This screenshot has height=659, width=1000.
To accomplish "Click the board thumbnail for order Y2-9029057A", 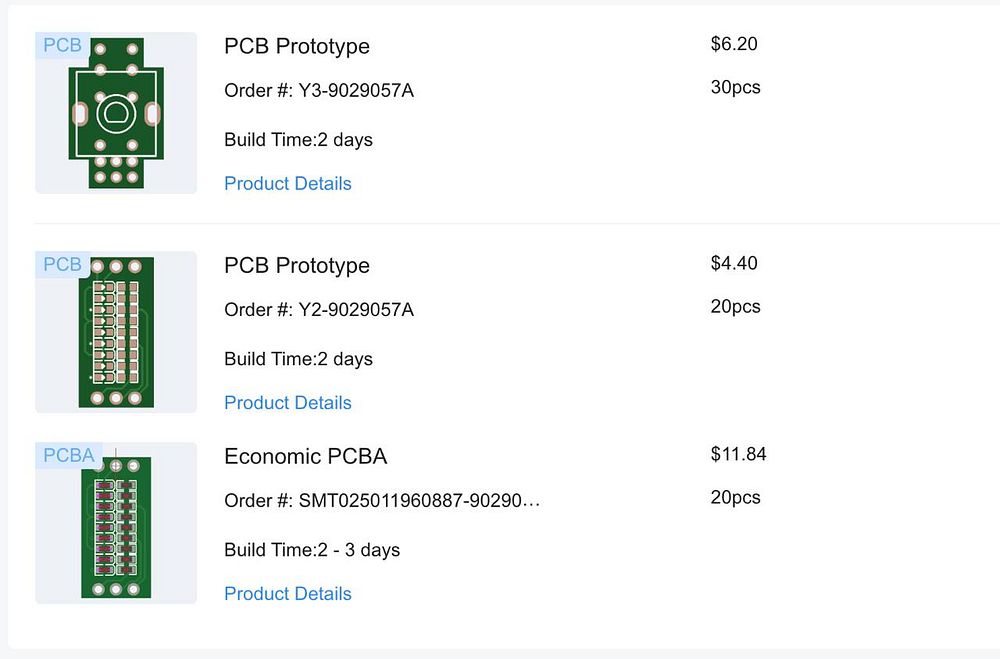I will point(116,333).
